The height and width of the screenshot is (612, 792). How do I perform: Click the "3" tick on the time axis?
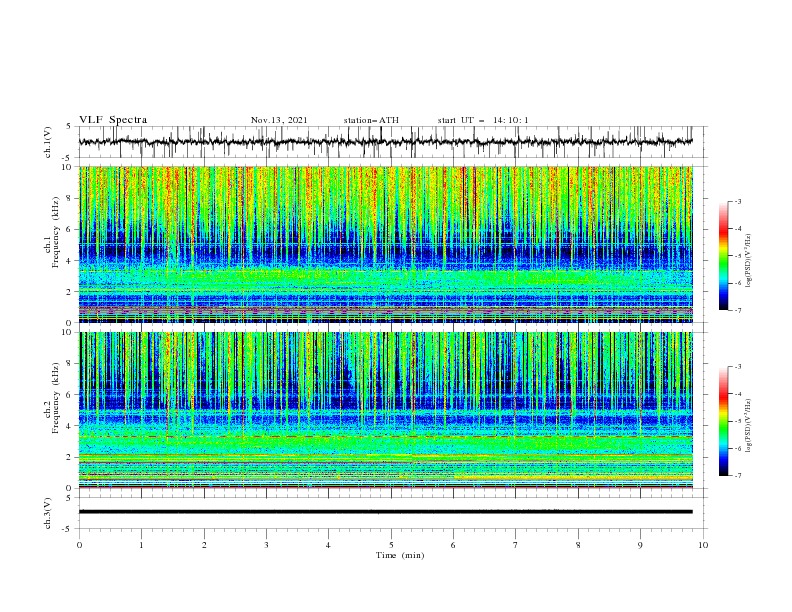pos(266,545)
